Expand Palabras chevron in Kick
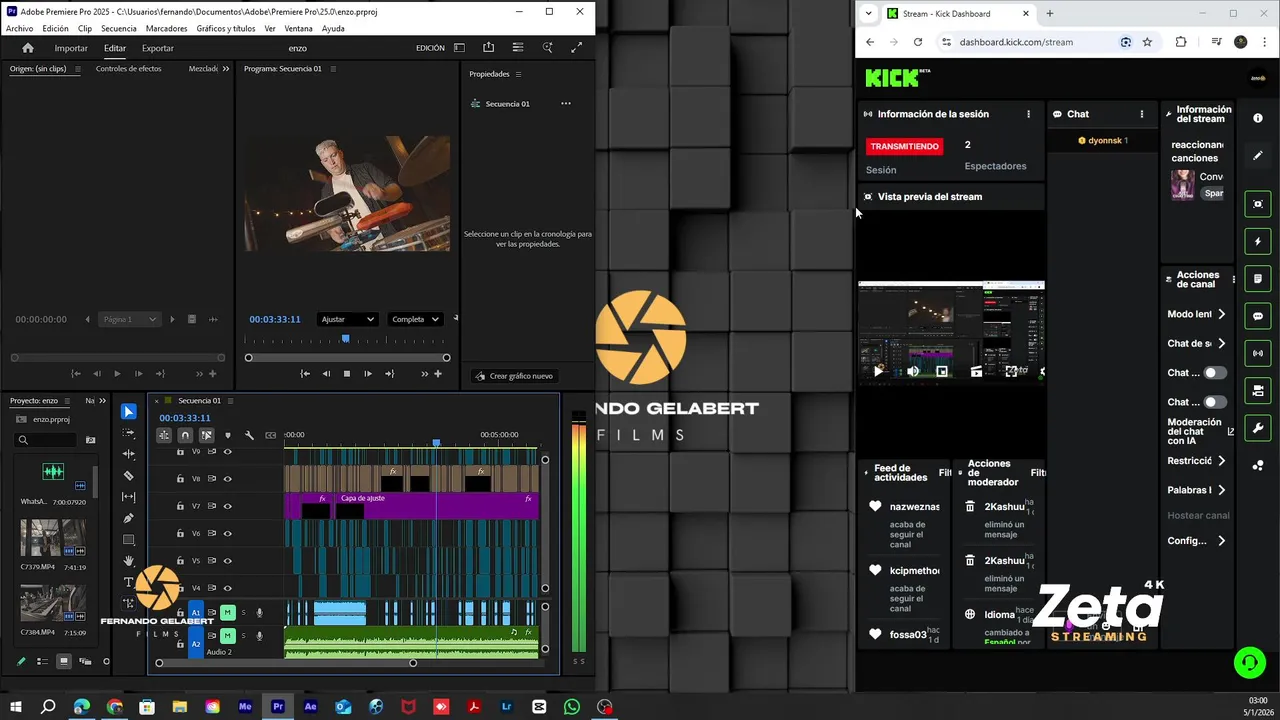1280x720 pixels. [1221, 490]
